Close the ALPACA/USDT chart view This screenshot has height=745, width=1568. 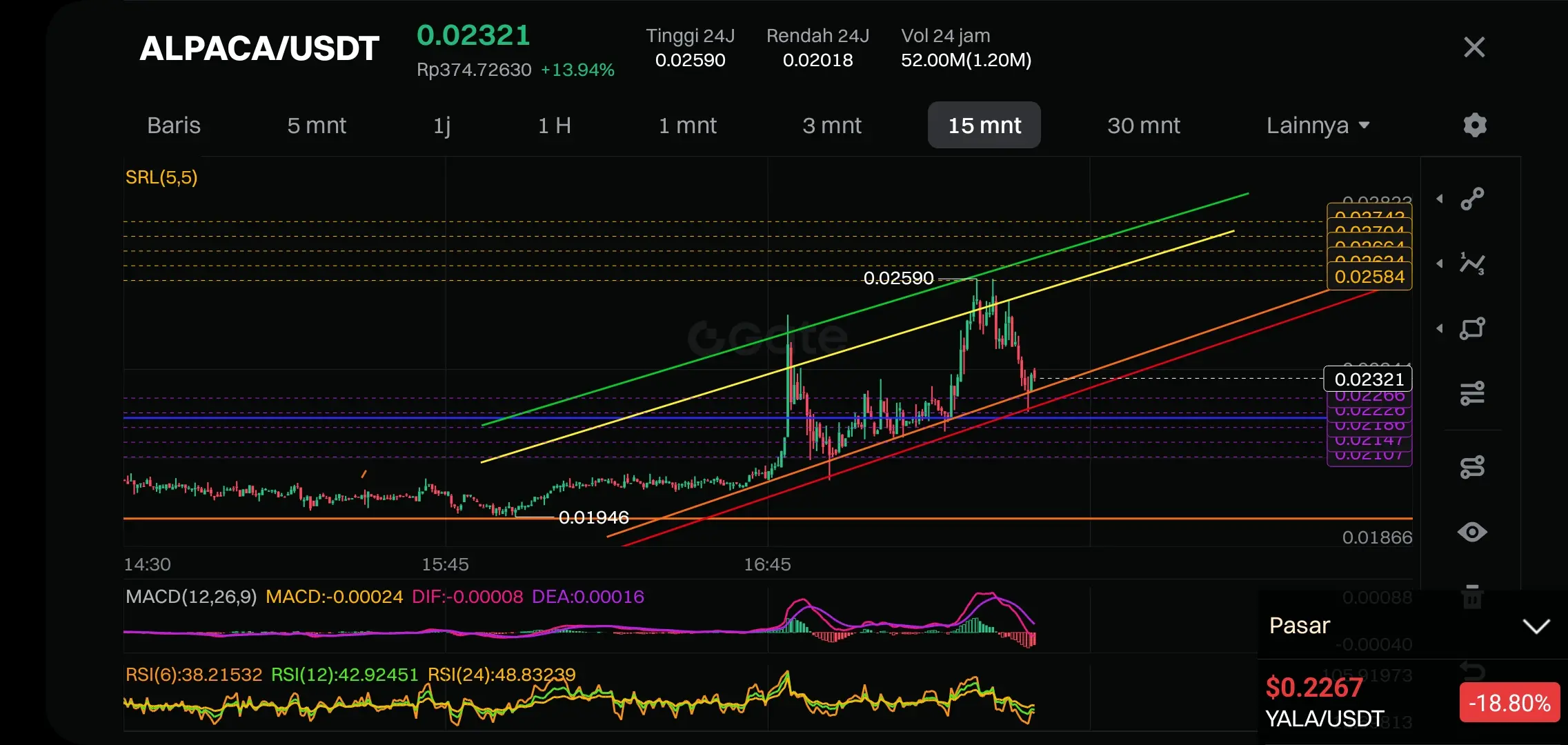(x=1474, y=47)
